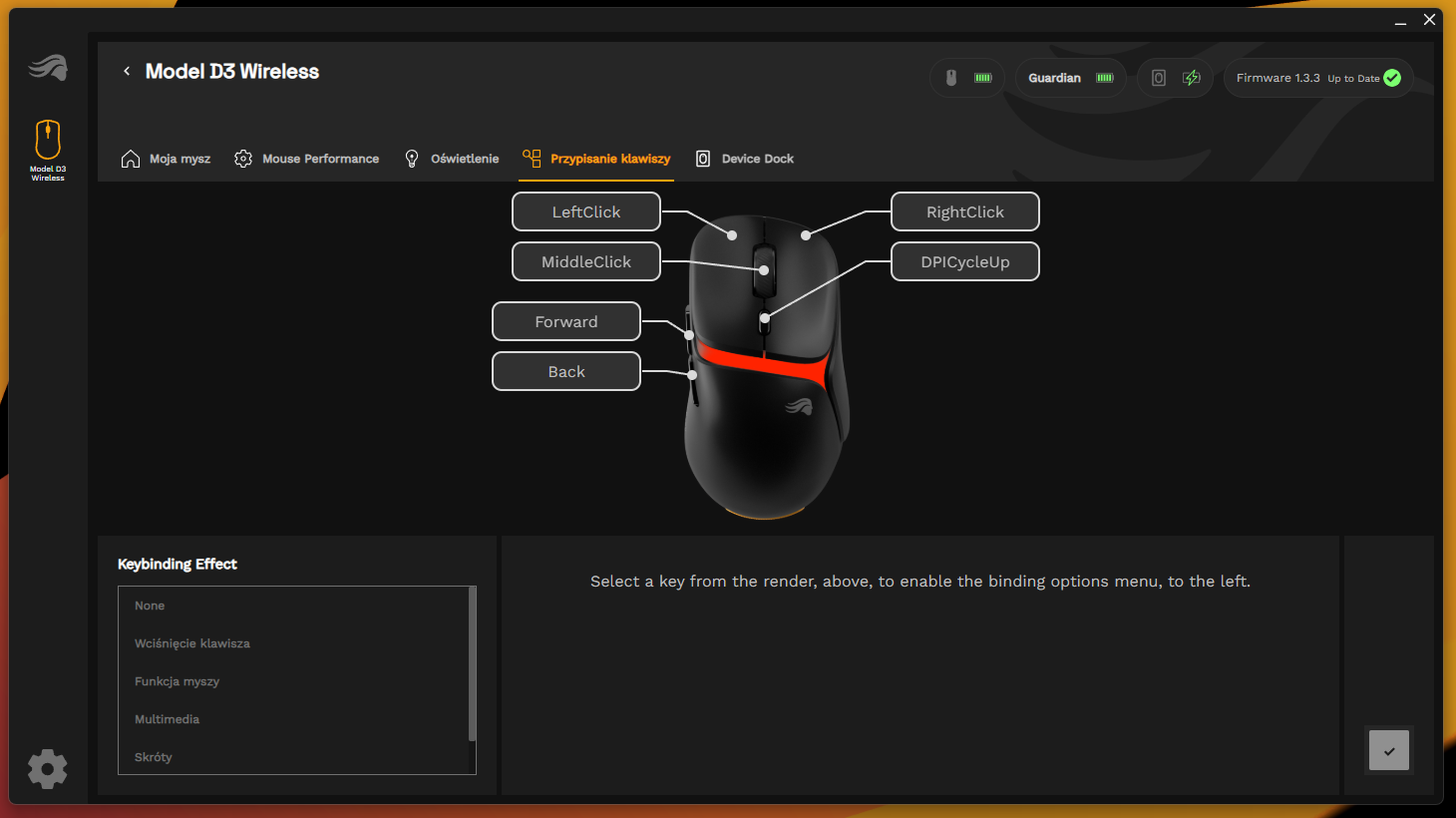Click the back arrow beside Model D3 Wireless
1456x818 pixels.
coord(127,71)
